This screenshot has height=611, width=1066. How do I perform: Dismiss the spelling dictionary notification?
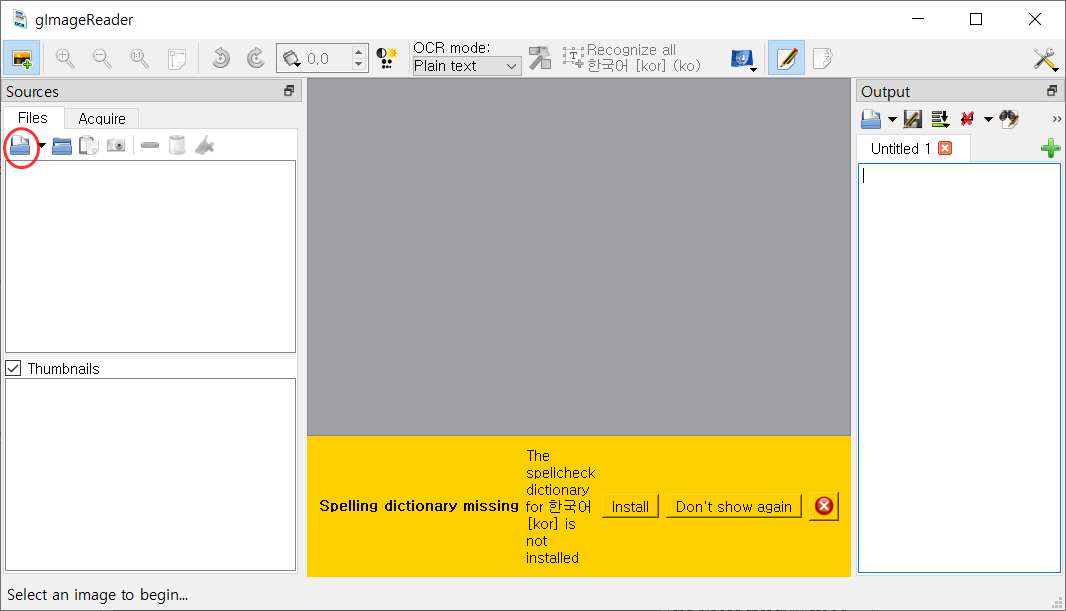(x=824, y=506)
